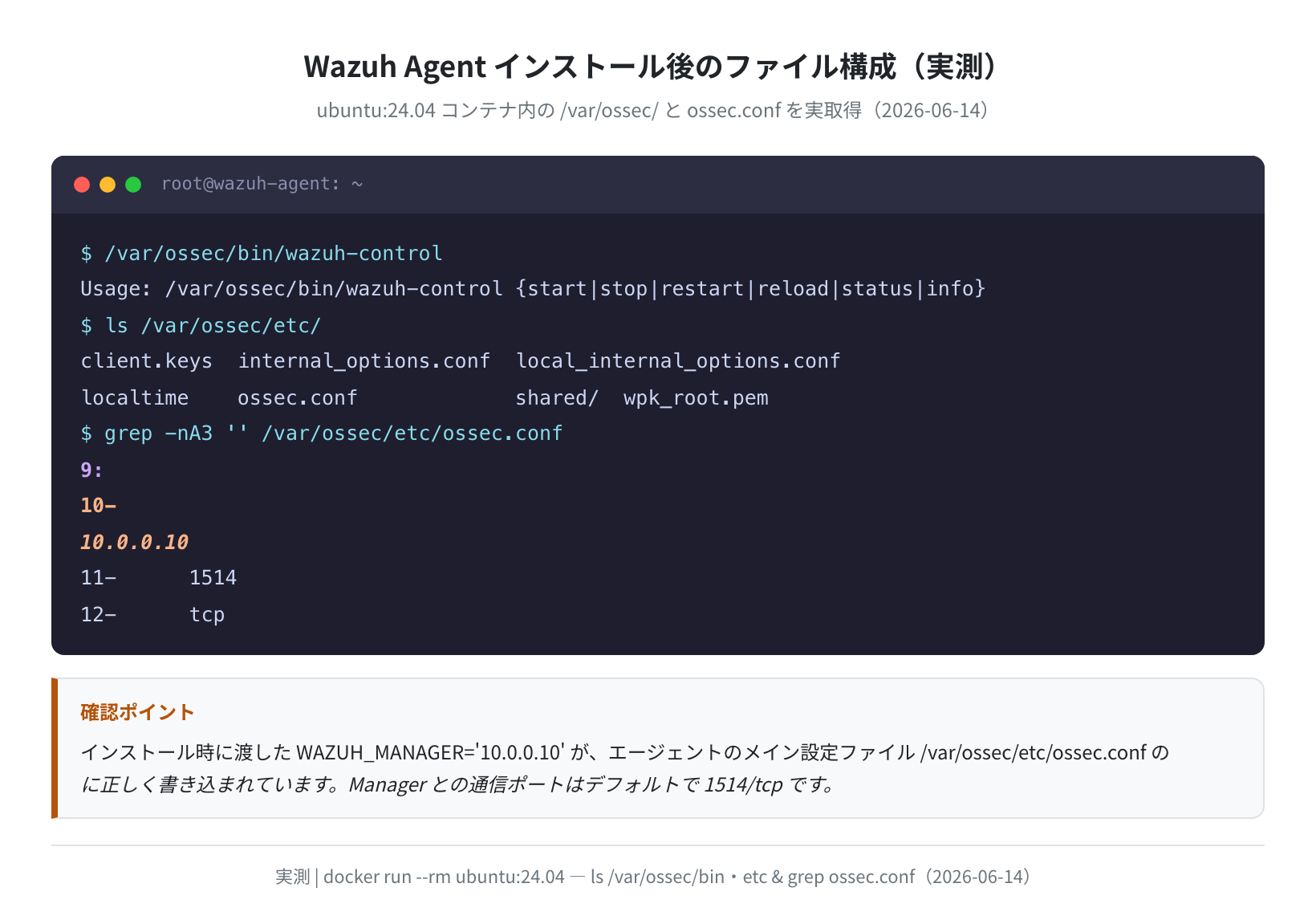The width and height of the screenshot is (1316, 920).
Task: Click the '12-' line number
Action: pos(99,615)
